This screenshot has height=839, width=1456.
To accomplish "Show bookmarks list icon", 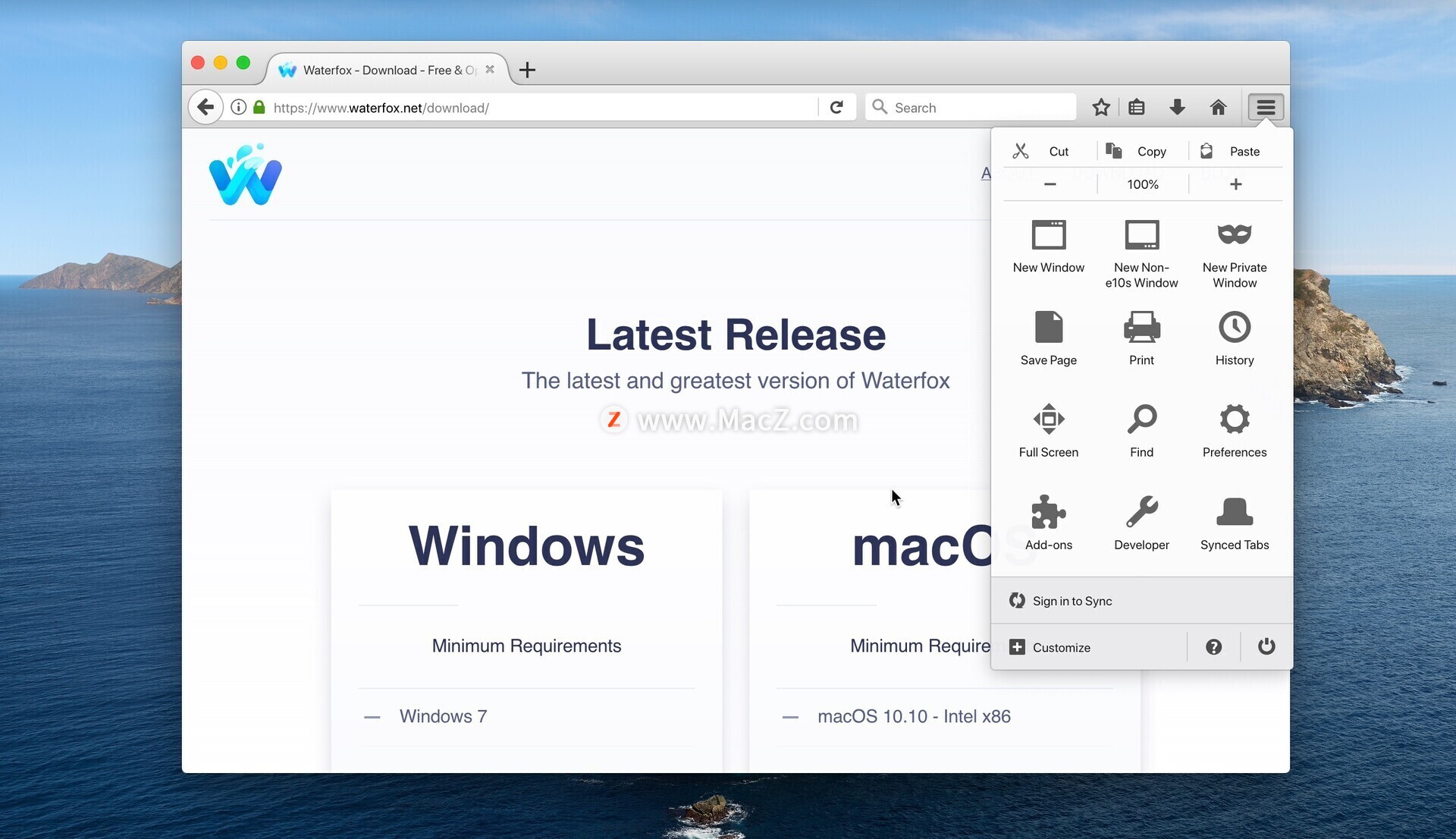I will tap(1136, 107).
